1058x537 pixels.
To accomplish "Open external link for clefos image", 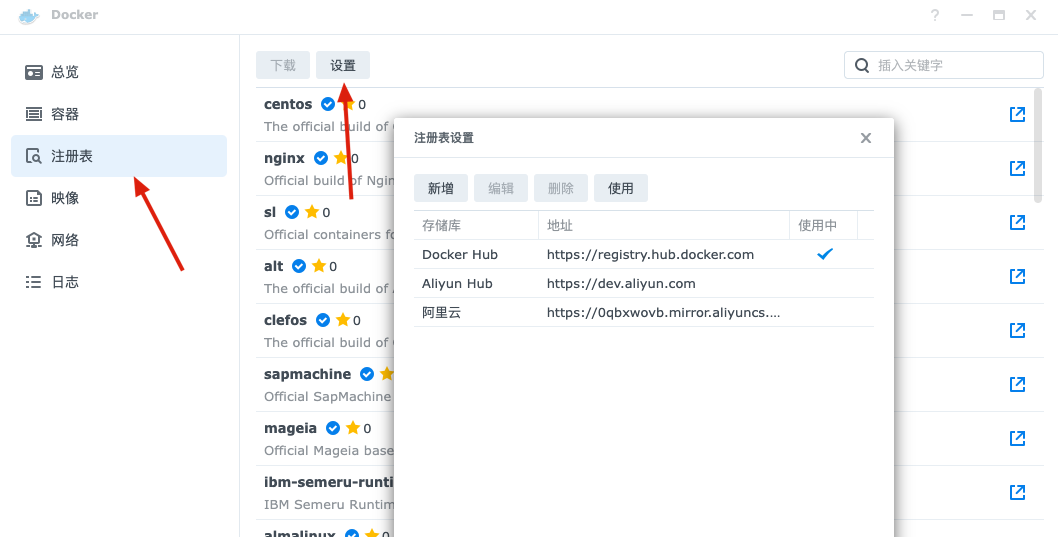I will point(1017,330).
